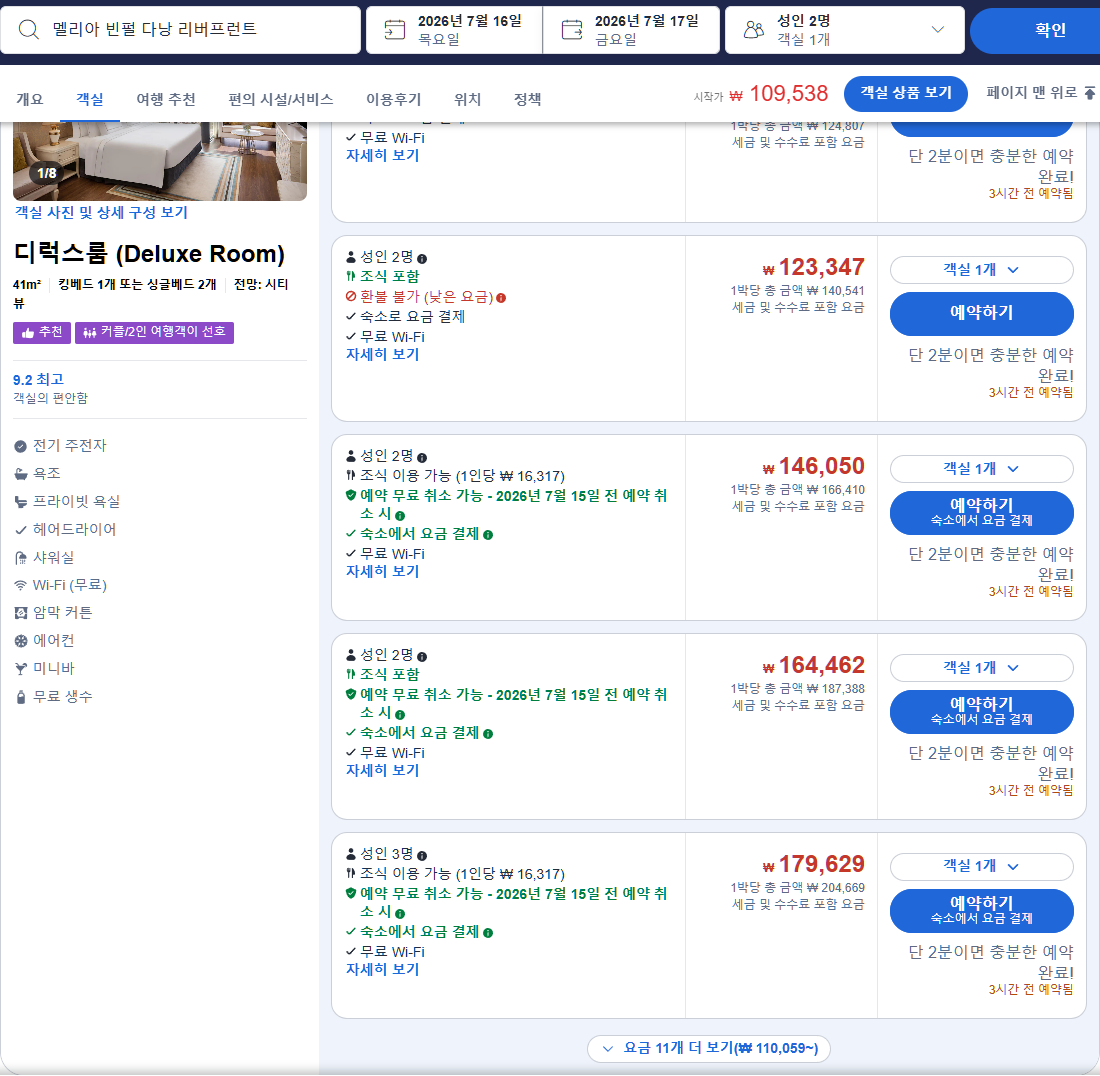Click the 객실 상품 보기 button
1100x1076 pixels.
[906, 93]
